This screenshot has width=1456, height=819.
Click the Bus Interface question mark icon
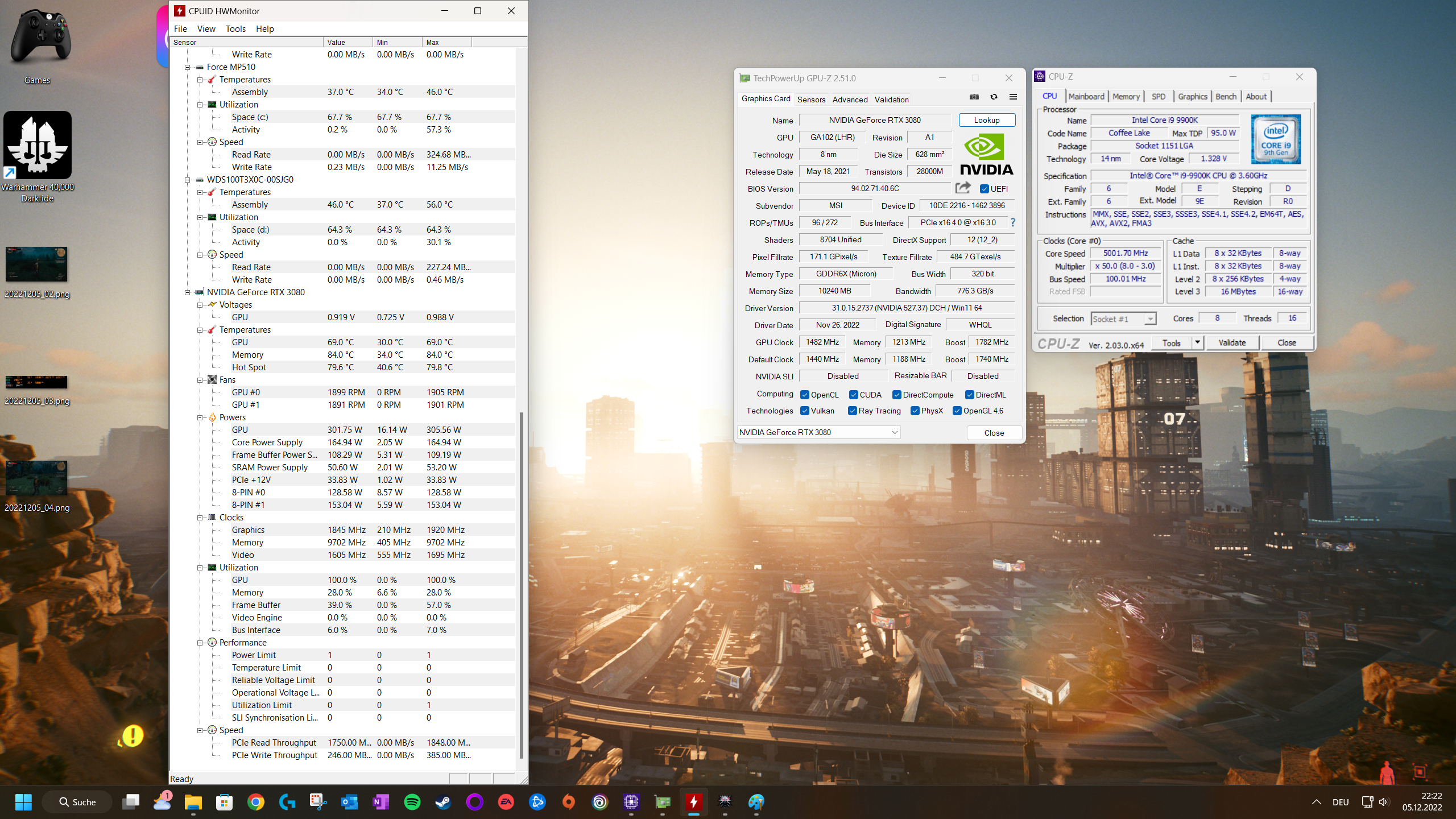[1013, 222]
